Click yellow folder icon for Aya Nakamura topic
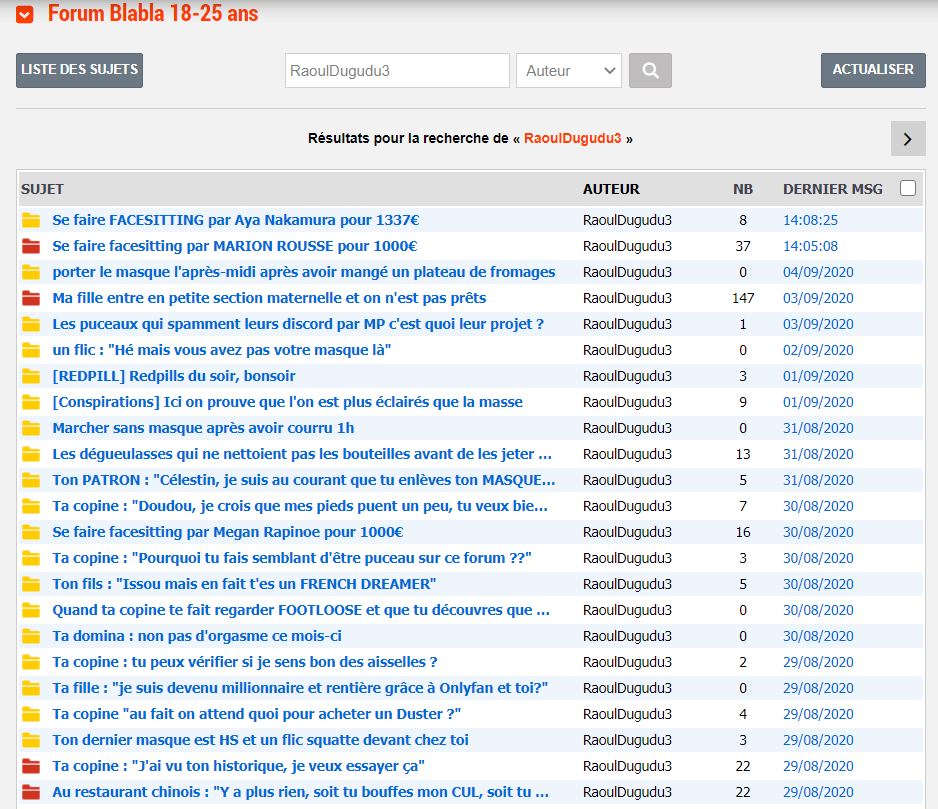 click(31, 220)
